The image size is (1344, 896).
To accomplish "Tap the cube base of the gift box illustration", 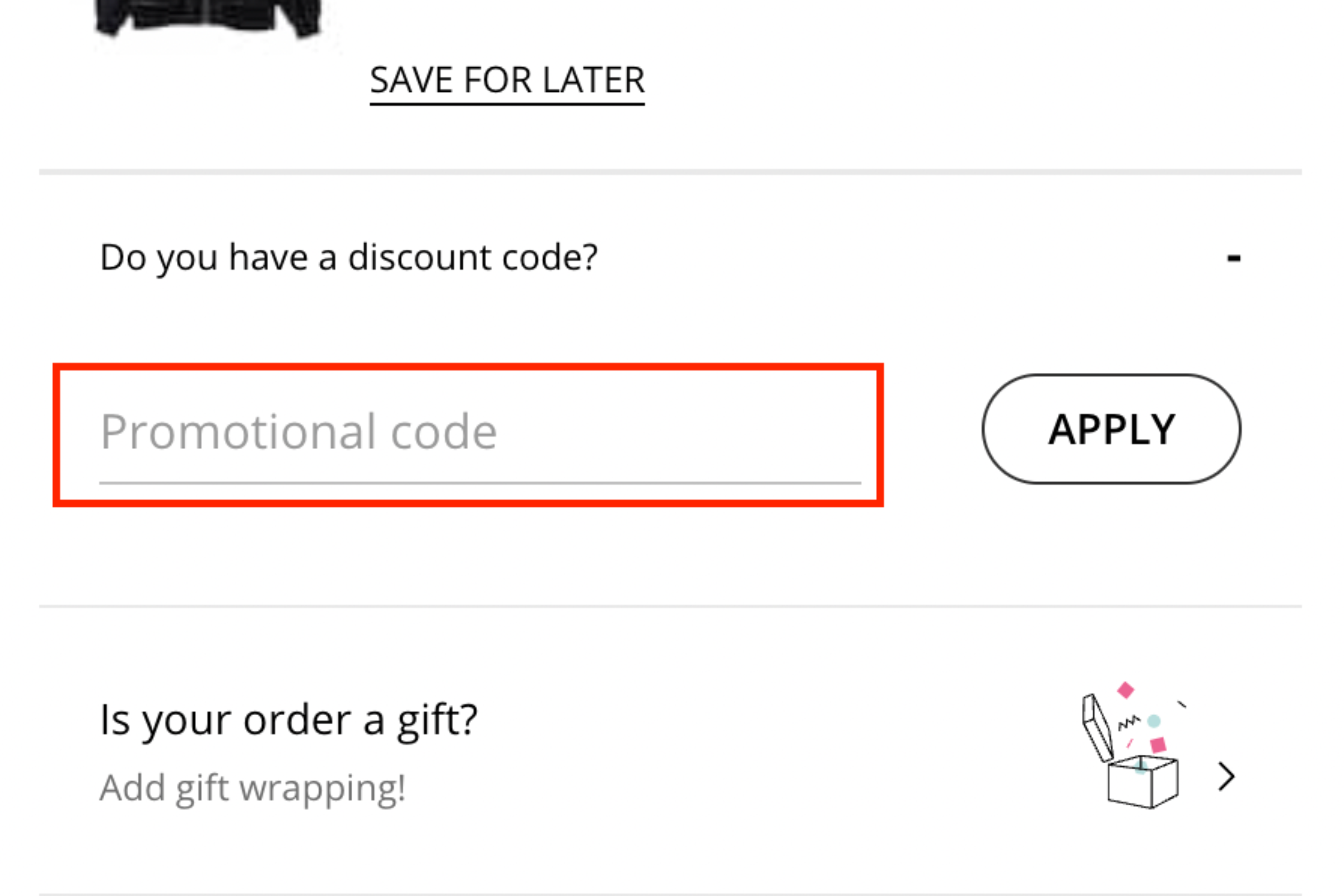I will [x=1143, y=782].
